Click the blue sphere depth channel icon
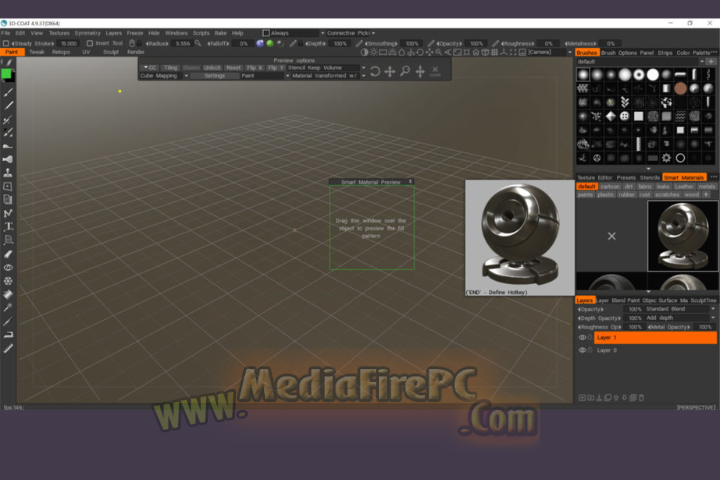Image resolution: width=720 pixels, height=480 pixels. (x=260, y=43)
